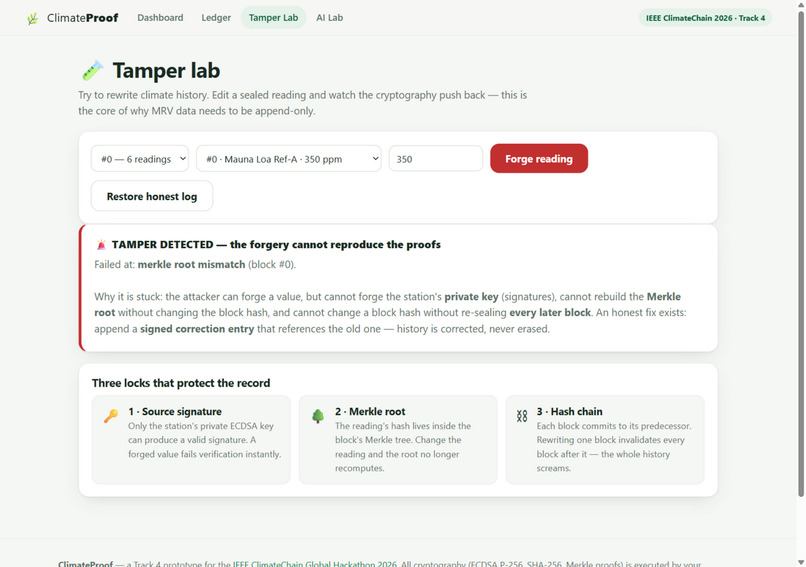Viewport: 806px width, 567px height.
Task: Click the '1 · Source signature' card title
Action: [175, 411]
